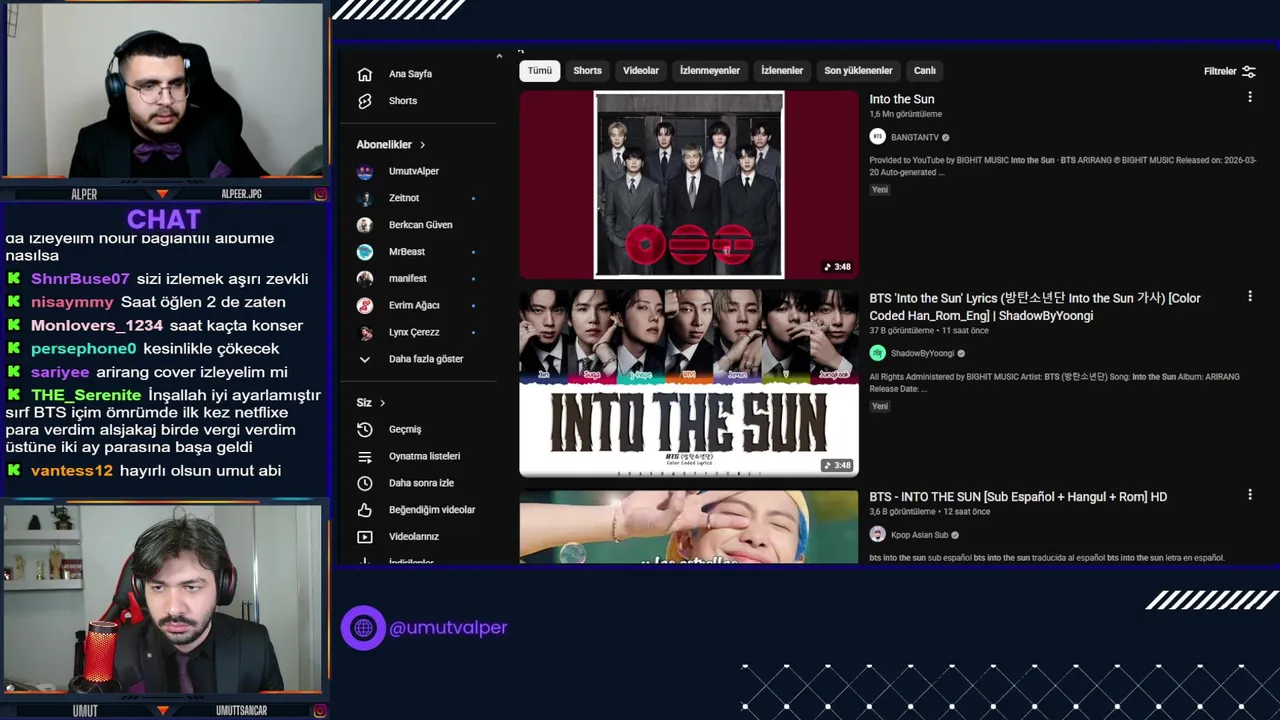This screenshot has width=1280, height=720.
Task: Open BTS 'Into the Sun' Lyrics video title
Action: click(1035, 307)
